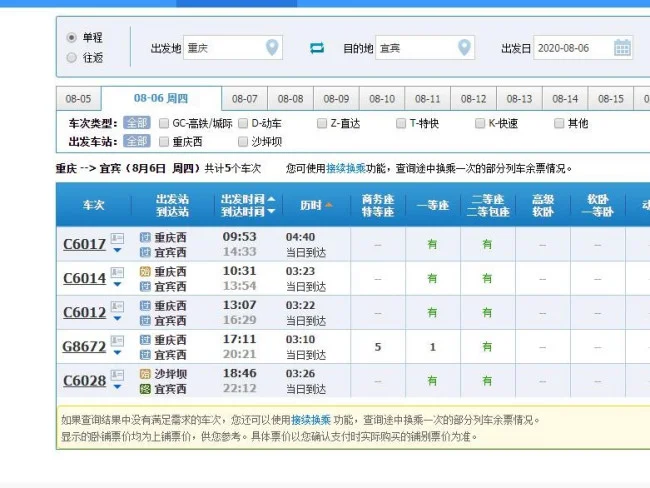Check the K-快速 train type filter

point(480,123)
